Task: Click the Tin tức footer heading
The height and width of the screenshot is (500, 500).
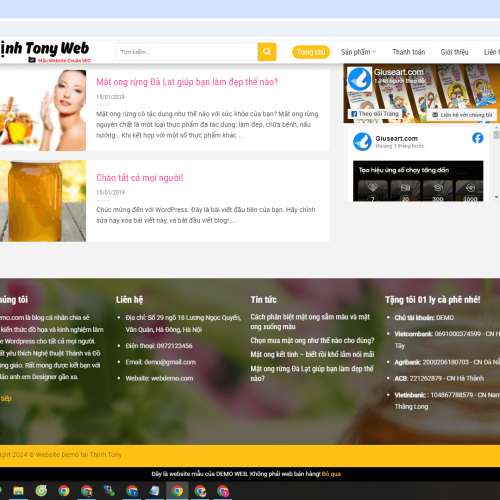Action: tap(263, 300)
